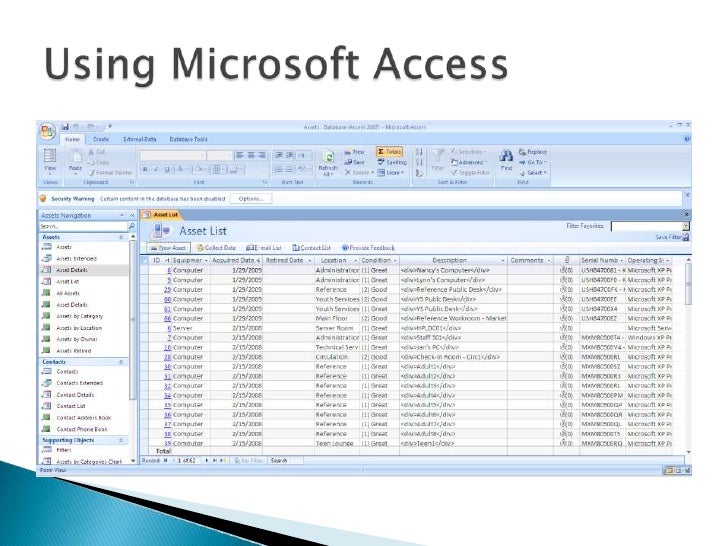The height and width of the screenshot is (546, 728).
Task: Toggle Bold formatting
Action: point(145,169)
